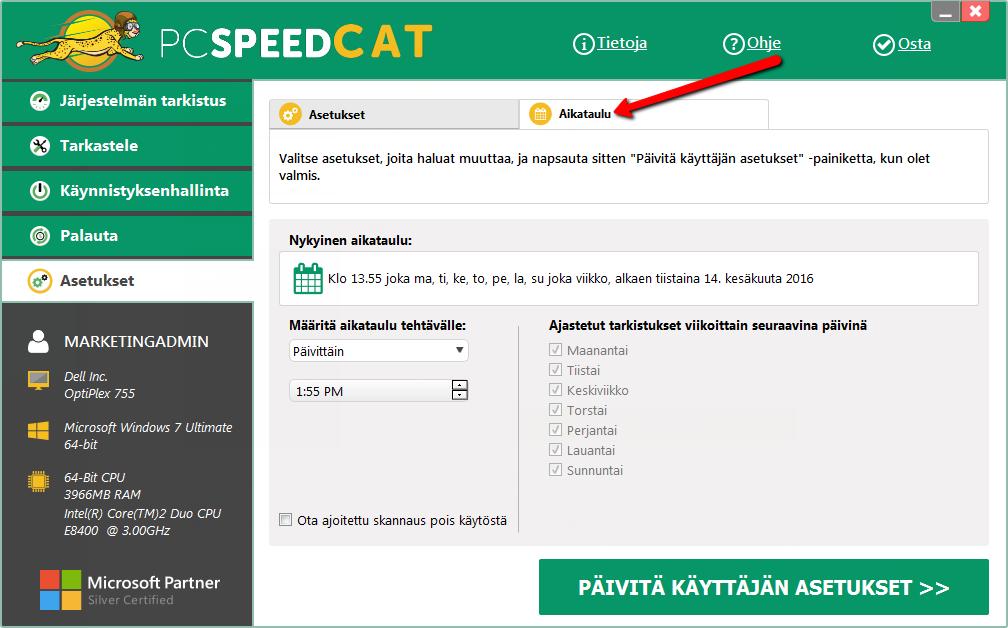The image size is (1008, 628).
Task: Toggle the Keskiviikko checkbox
Action: coord(555,390)
